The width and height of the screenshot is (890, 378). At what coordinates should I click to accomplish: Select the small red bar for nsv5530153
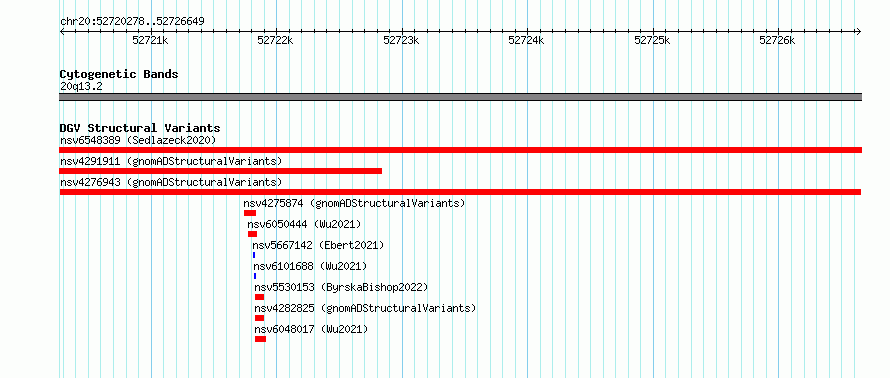[259, 297]
